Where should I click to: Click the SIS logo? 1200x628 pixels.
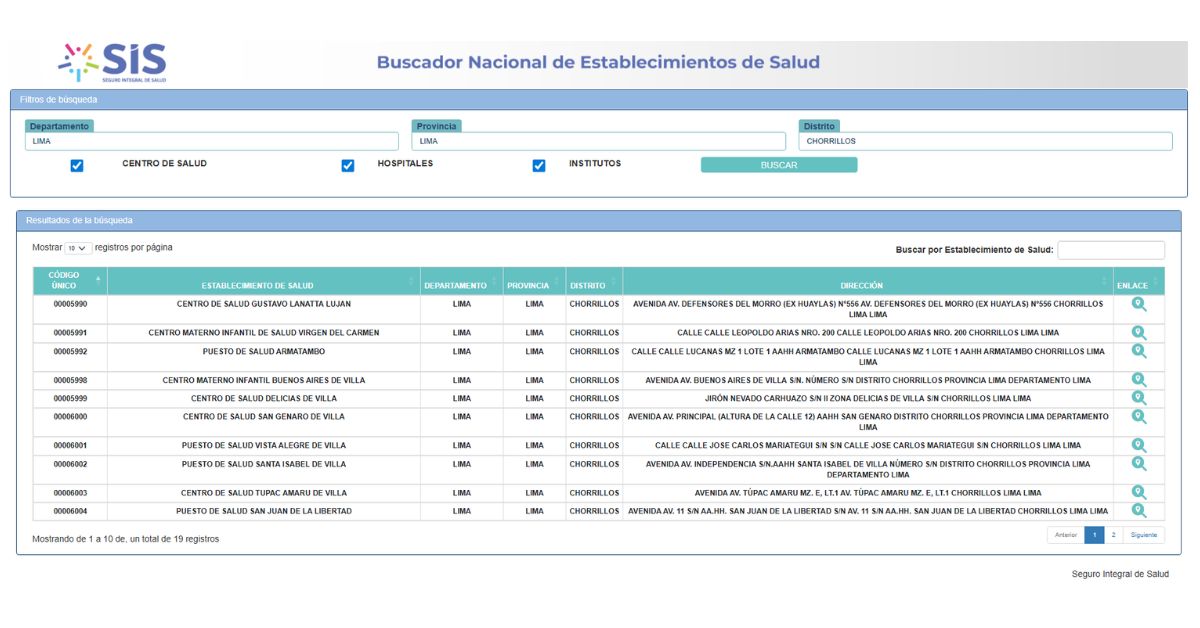tap(112, 62)
